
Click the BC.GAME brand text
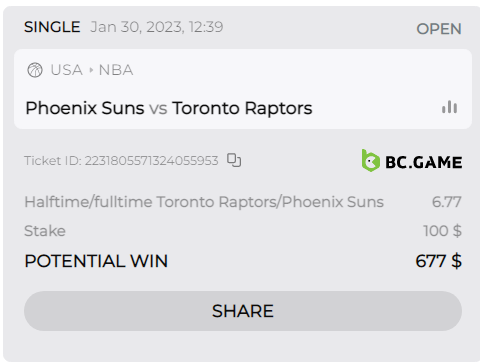tap(424, 162)
